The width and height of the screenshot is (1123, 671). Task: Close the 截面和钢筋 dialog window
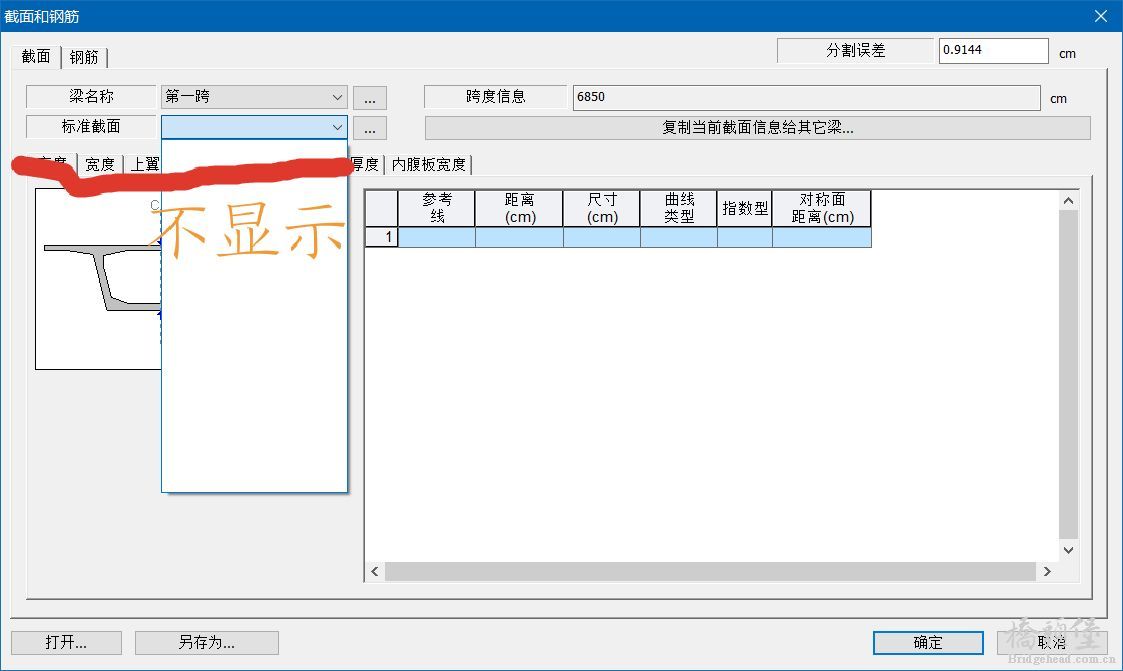pyautogui.click(x=1101, y=16)
